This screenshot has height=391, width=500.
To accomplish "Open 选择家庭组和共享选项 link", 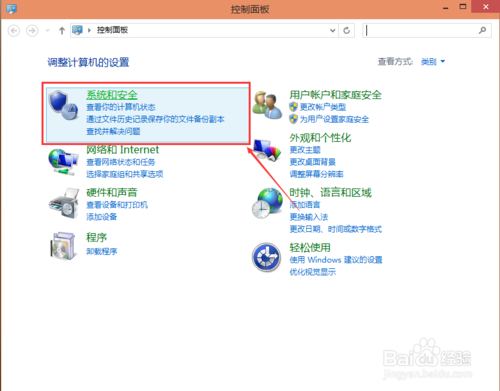I will click(125, 174).
